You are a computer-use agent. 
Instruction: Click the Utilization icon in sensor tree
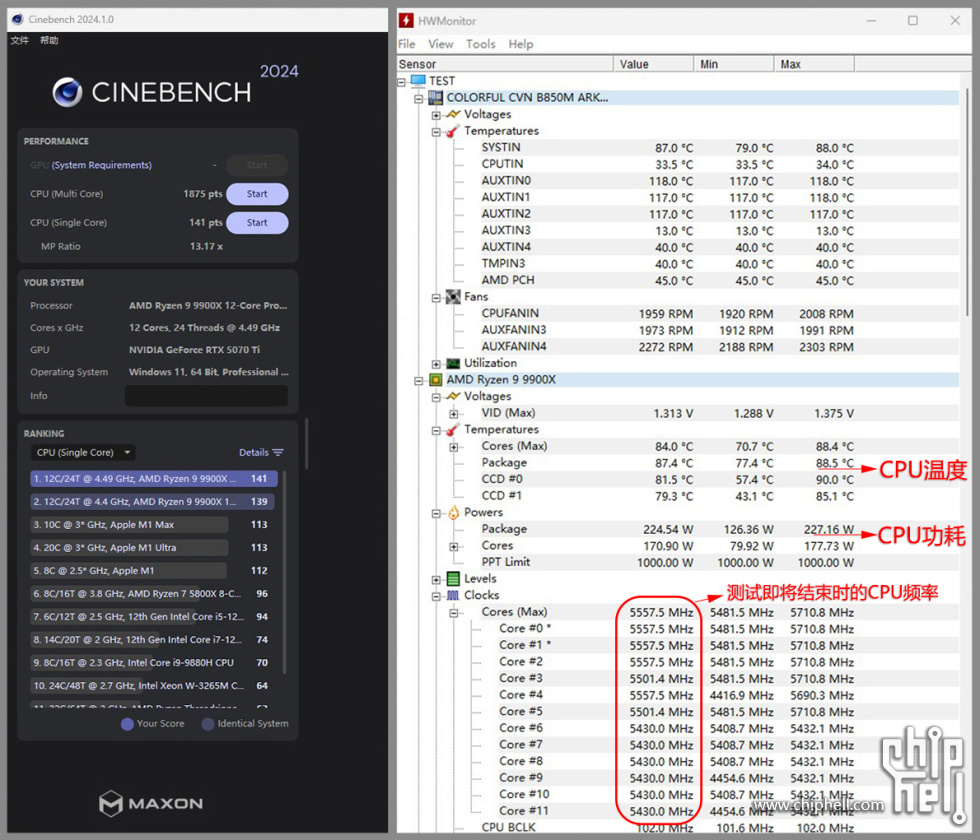(x=453, y=363)
